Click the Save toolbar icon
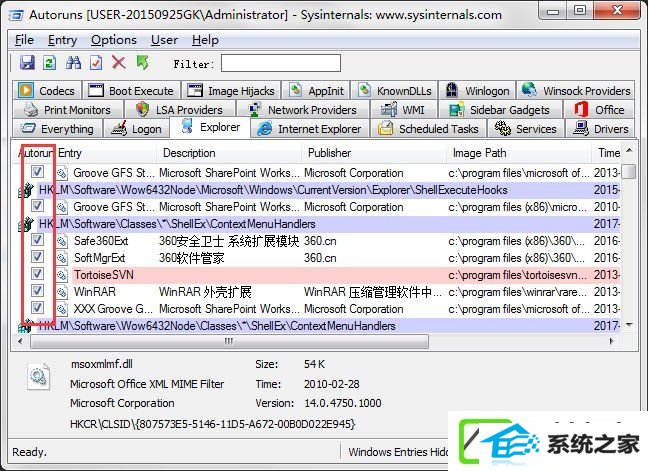The height and width of the screenshot is (471, 648). (27, 63)
